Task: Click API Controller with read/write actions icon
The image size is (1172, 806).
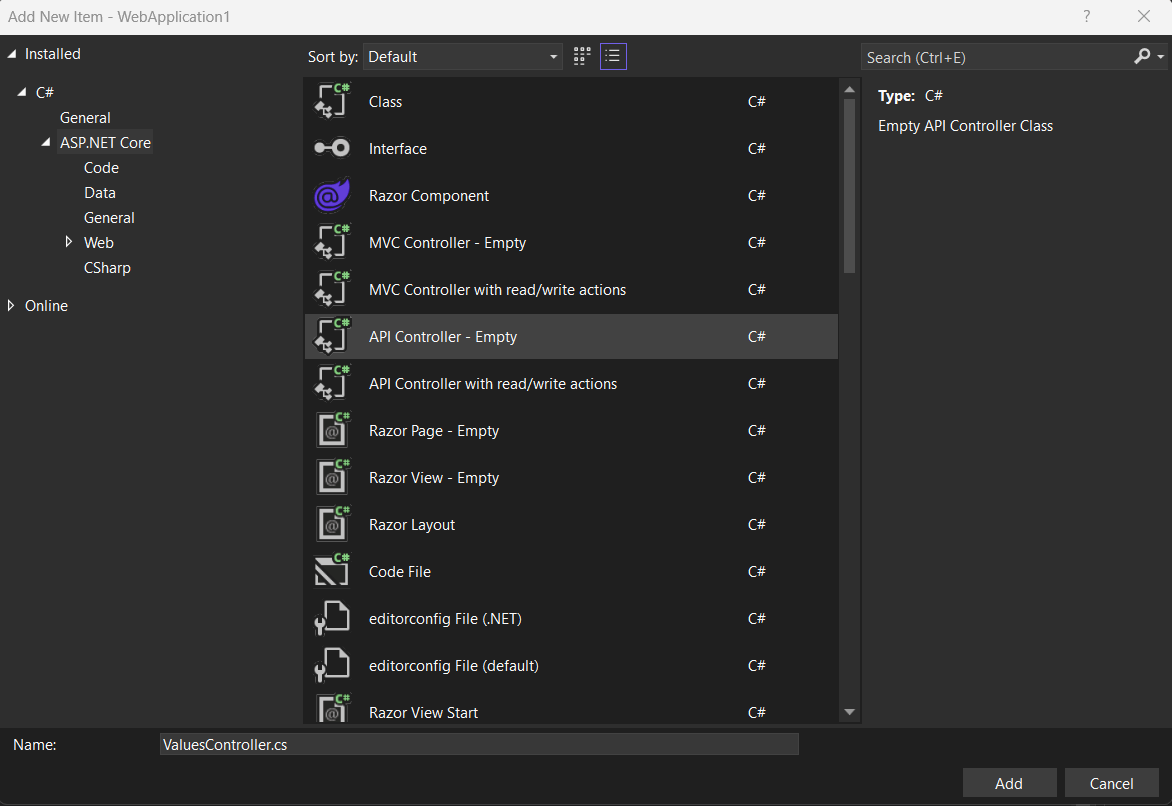Action: pos(332,384)
